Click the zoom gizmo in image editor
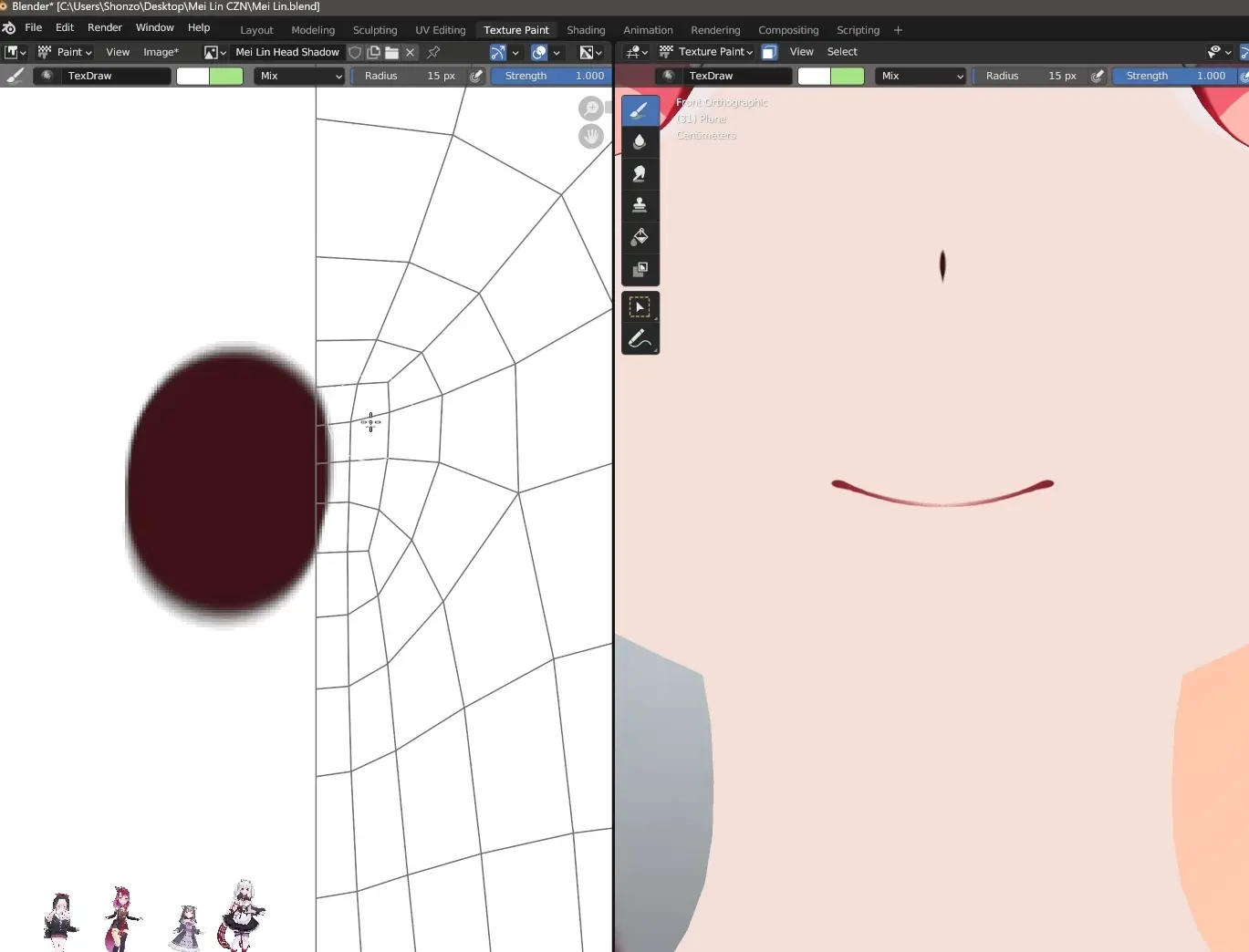This screenshot has width=1249, height=952. tap(591, 109)
